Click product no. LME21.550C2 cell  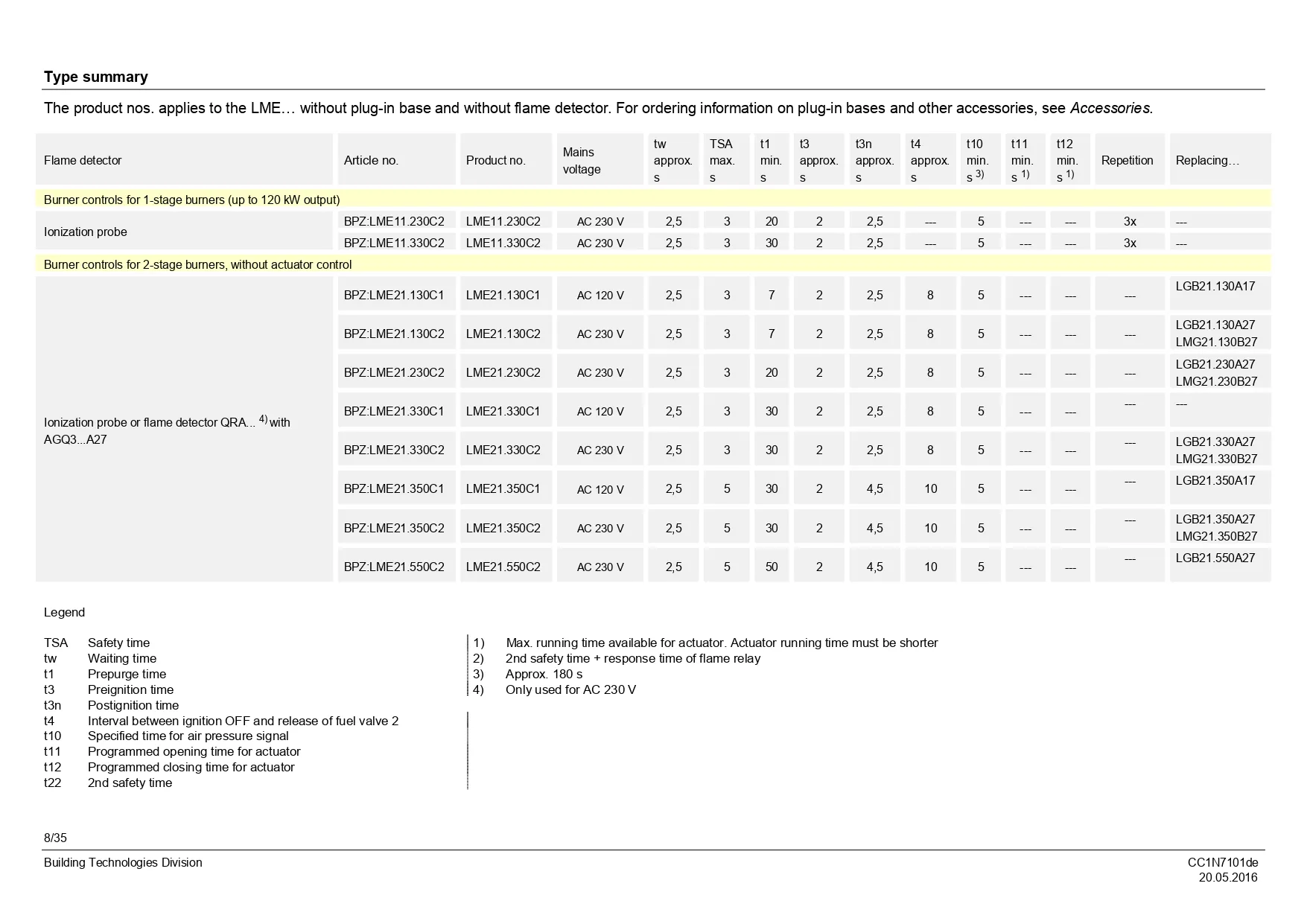pos(503,567)
